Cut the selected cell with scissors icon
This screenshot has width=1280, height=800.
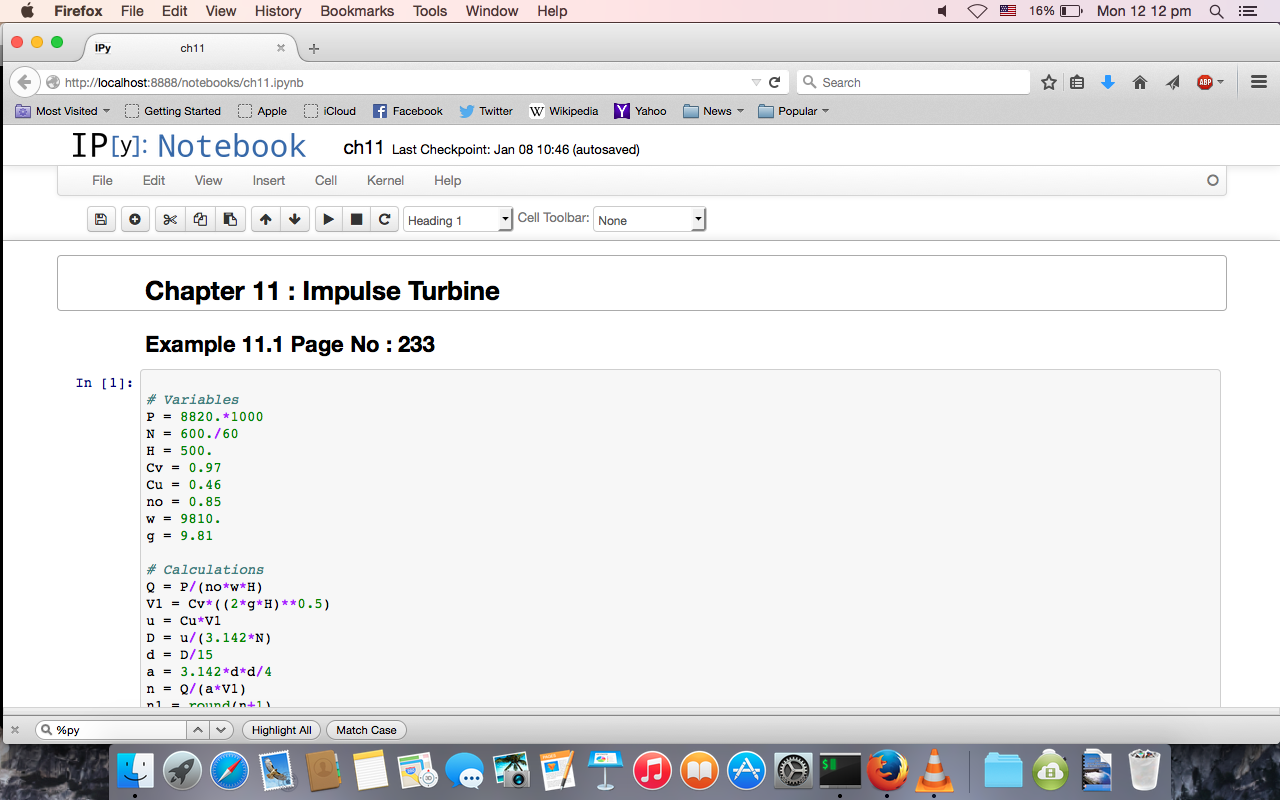170,220
